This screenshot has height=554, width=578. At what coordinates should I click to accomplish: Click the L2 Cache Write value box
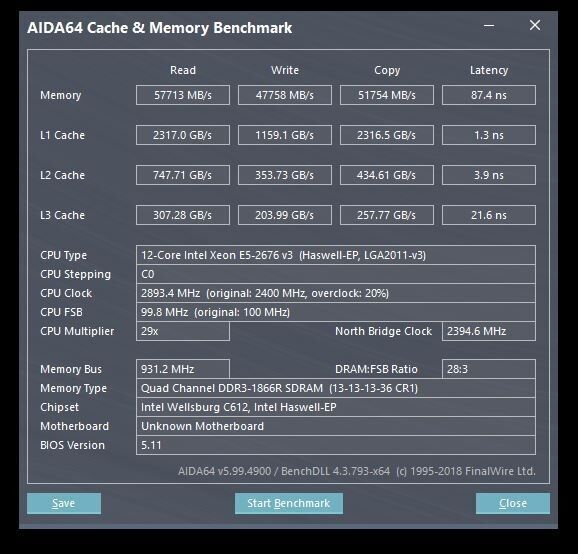coord(285,175)
